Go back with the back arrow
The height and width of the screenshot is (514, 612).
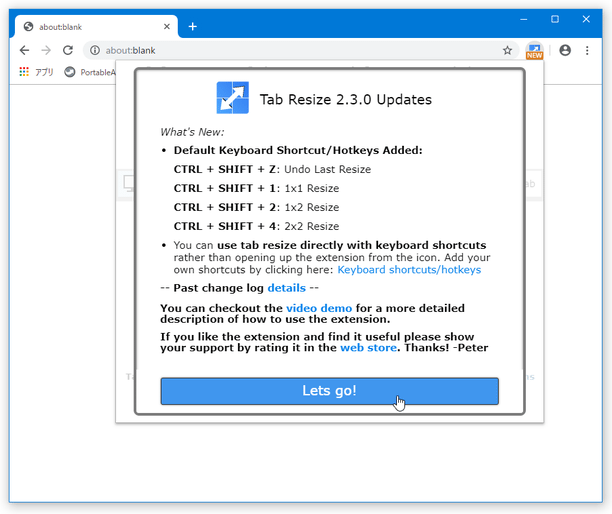[24, 50]
